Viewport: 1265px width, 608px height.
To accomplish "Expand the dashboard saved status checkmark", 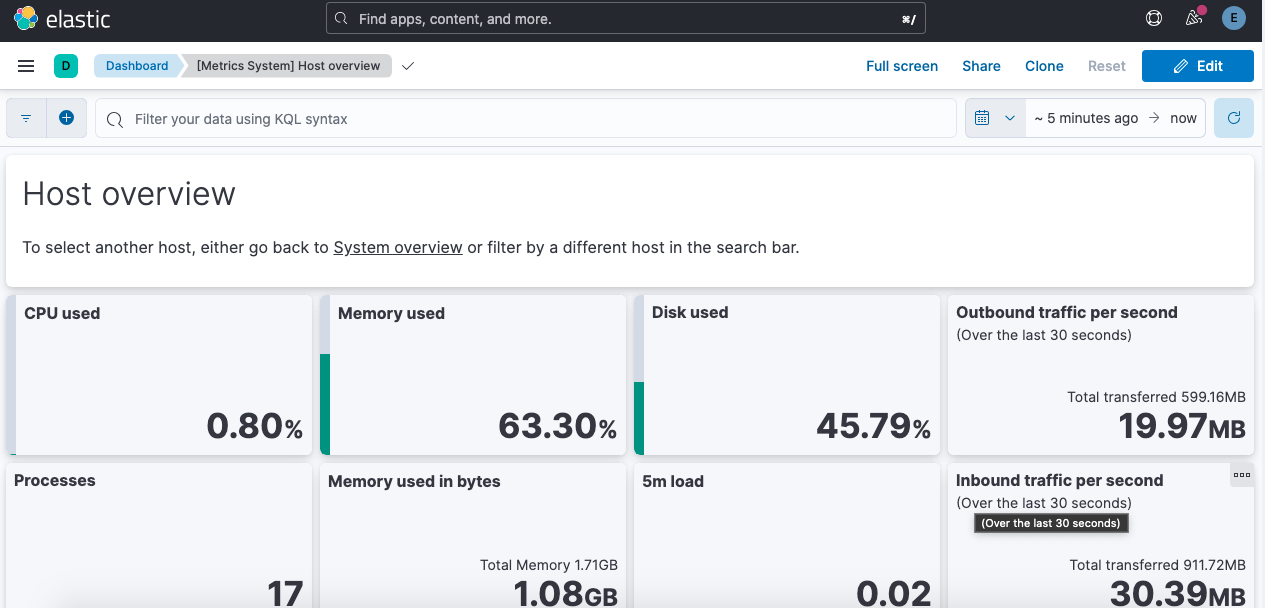I will point(407,66).
